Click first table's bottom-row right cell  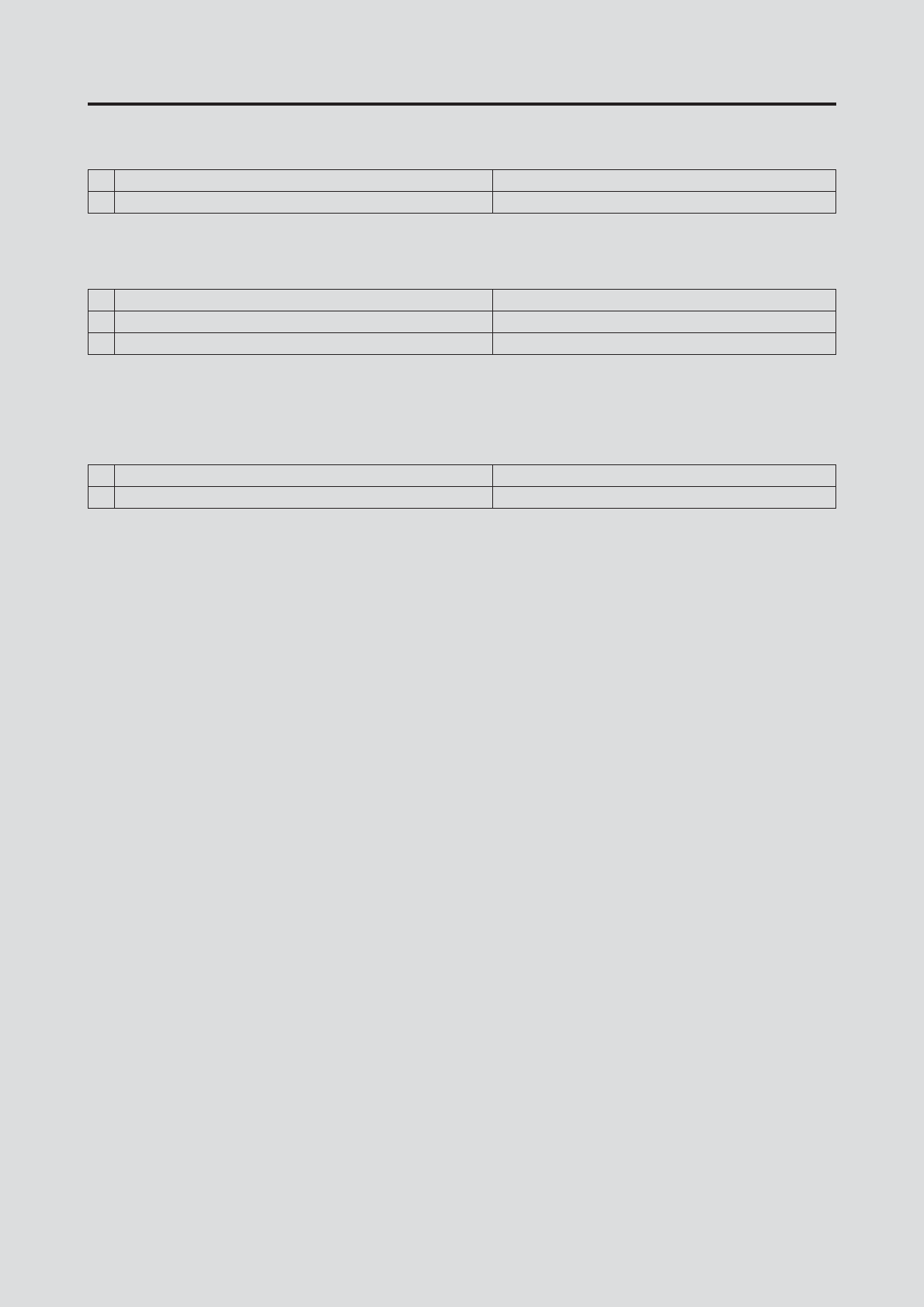tap(665, 202)
